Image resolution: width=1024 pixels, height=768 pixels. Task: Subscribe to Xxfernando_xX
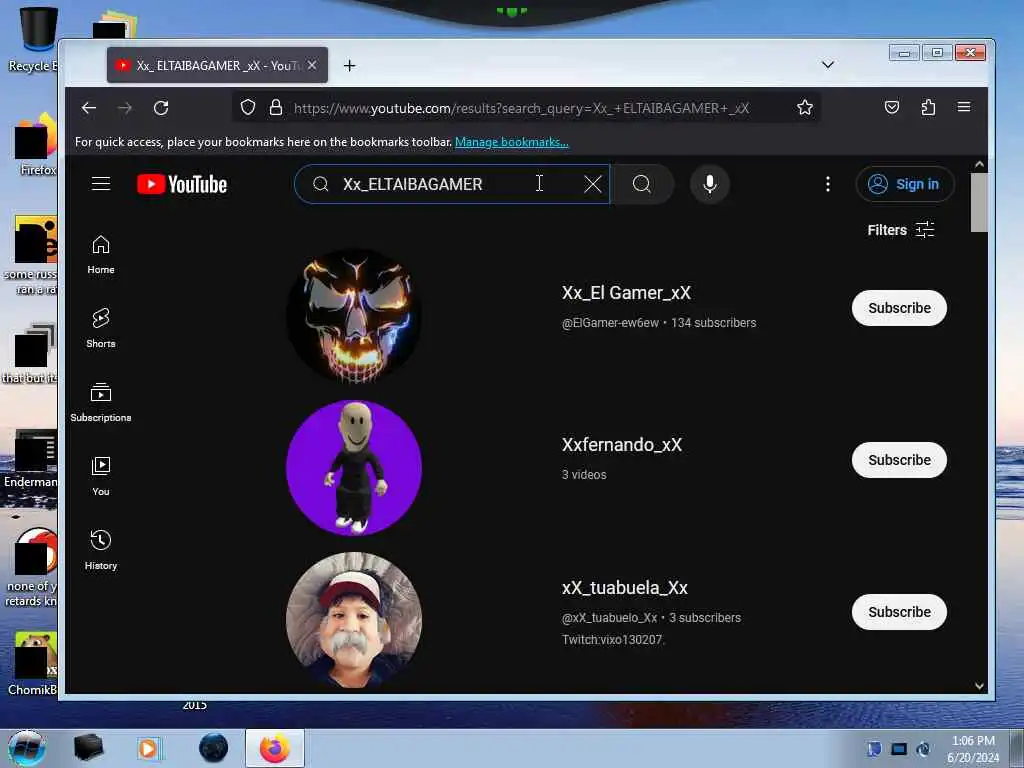point(899,460)
